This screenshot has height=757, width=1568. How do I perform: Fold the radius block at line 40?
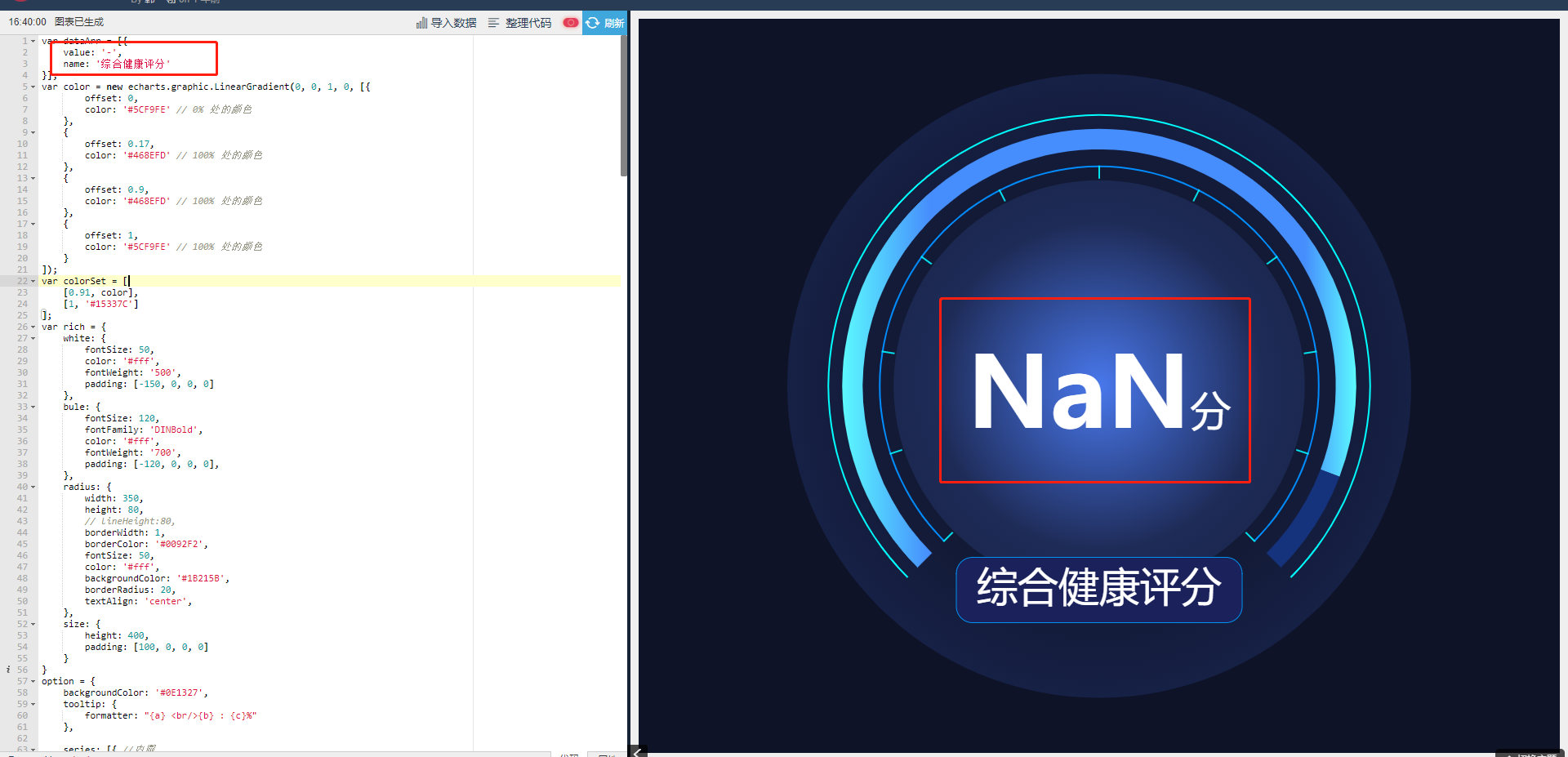[33, 487]
